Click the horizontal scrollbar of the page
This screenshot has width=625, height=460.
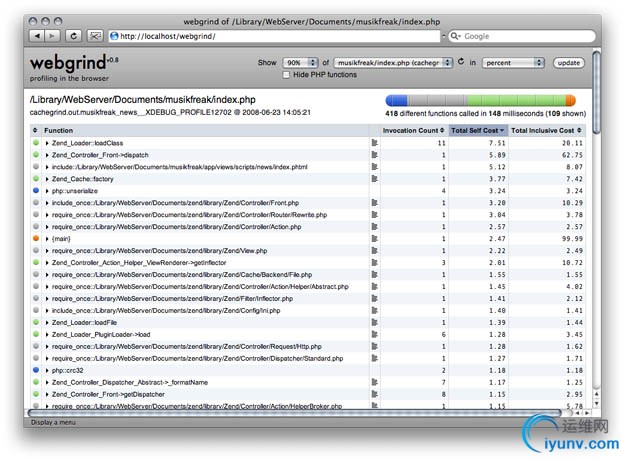tap(295, 413)
